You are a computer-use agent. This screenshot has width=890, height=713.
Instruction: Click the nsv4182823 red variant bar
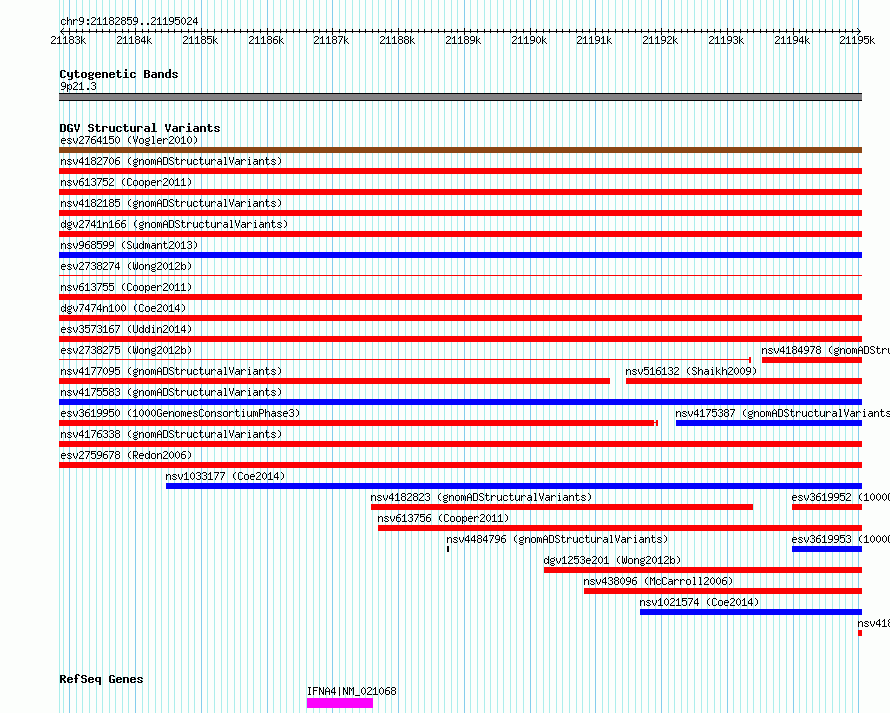click(x=562, y=507)
